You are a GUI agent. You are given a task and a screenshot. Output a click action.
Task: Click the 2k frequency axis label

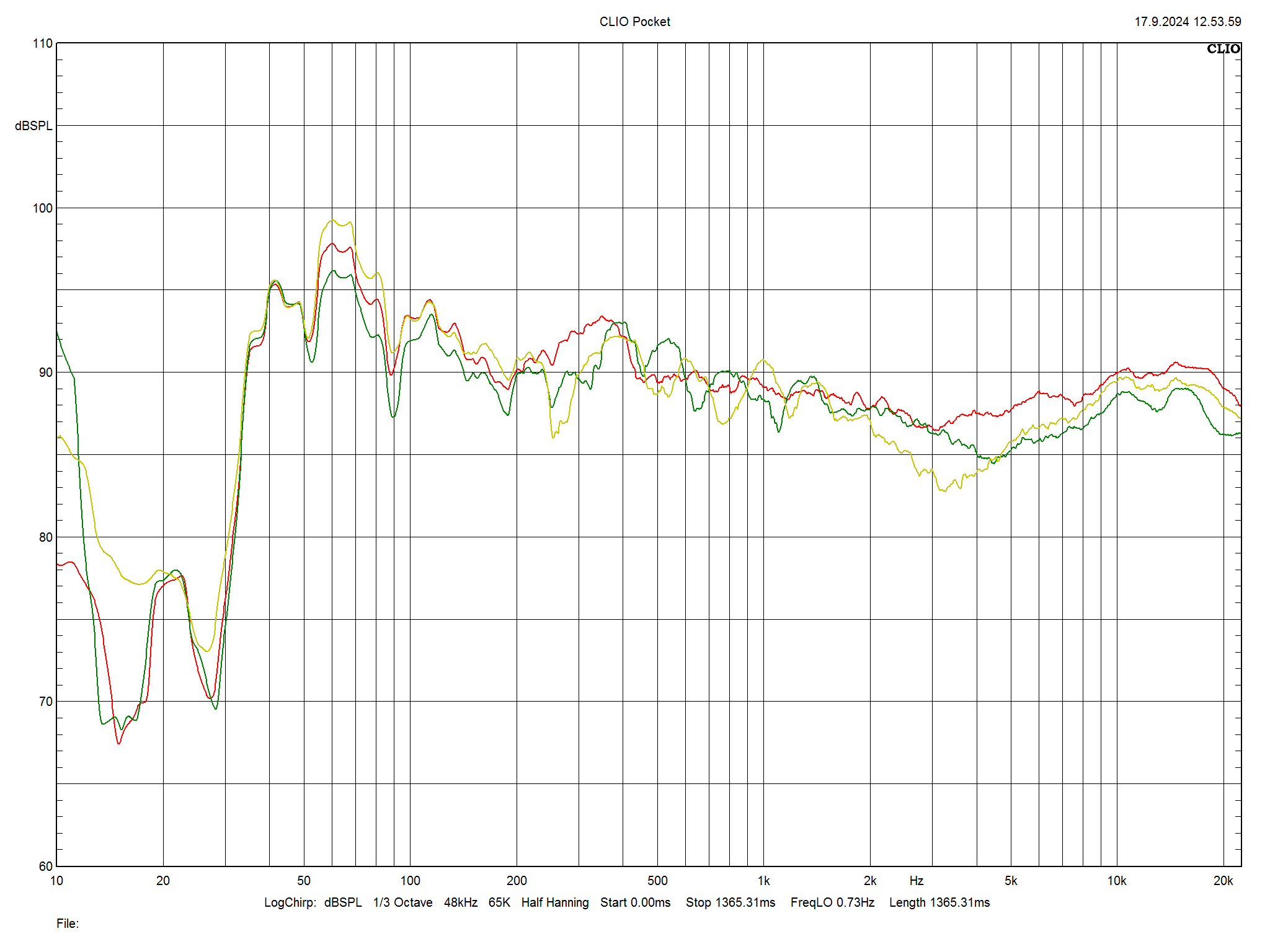870,881
